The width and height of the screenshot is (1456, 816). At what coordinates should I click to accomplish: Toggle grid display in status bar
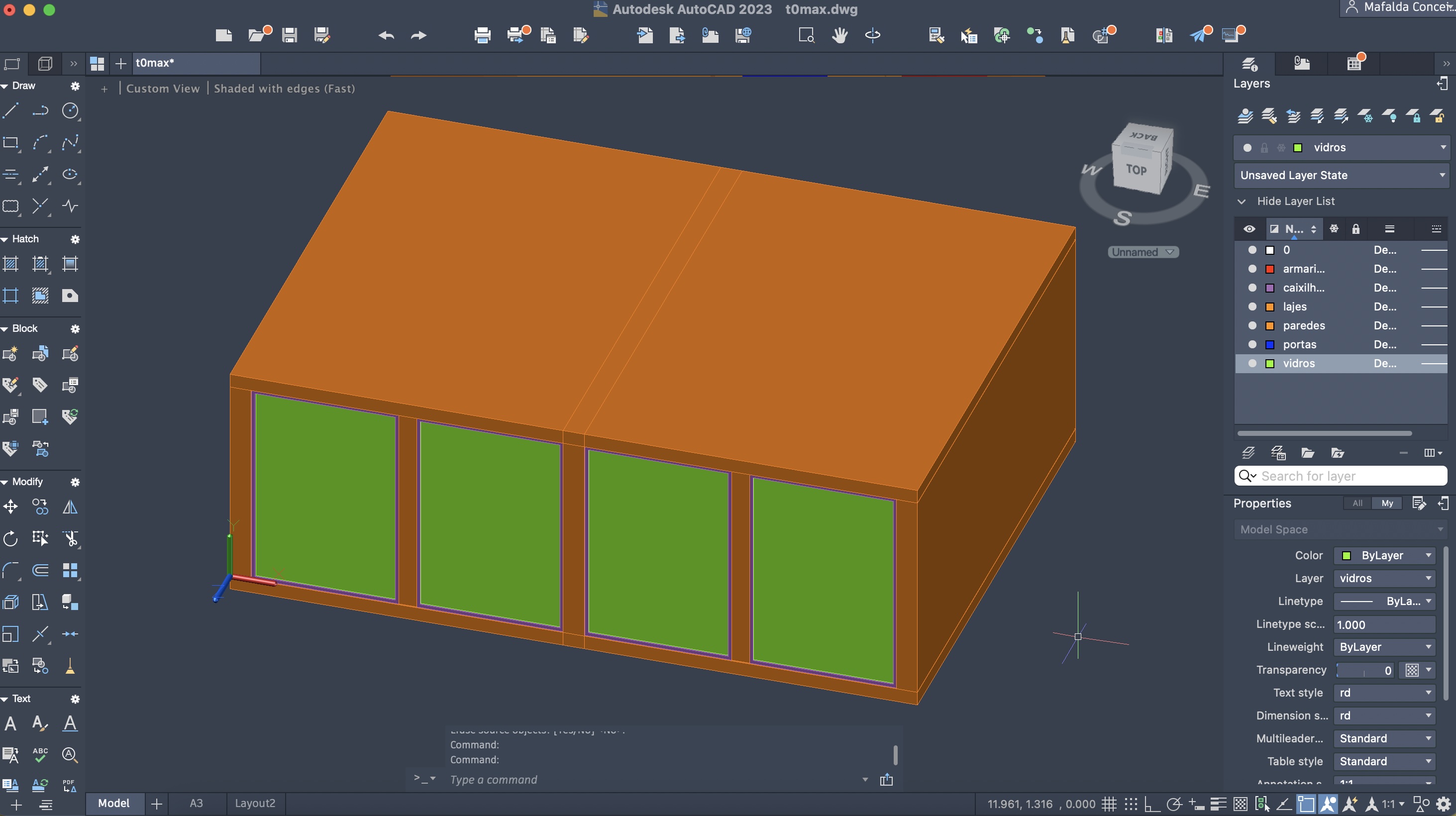[x=1109, y=804]
